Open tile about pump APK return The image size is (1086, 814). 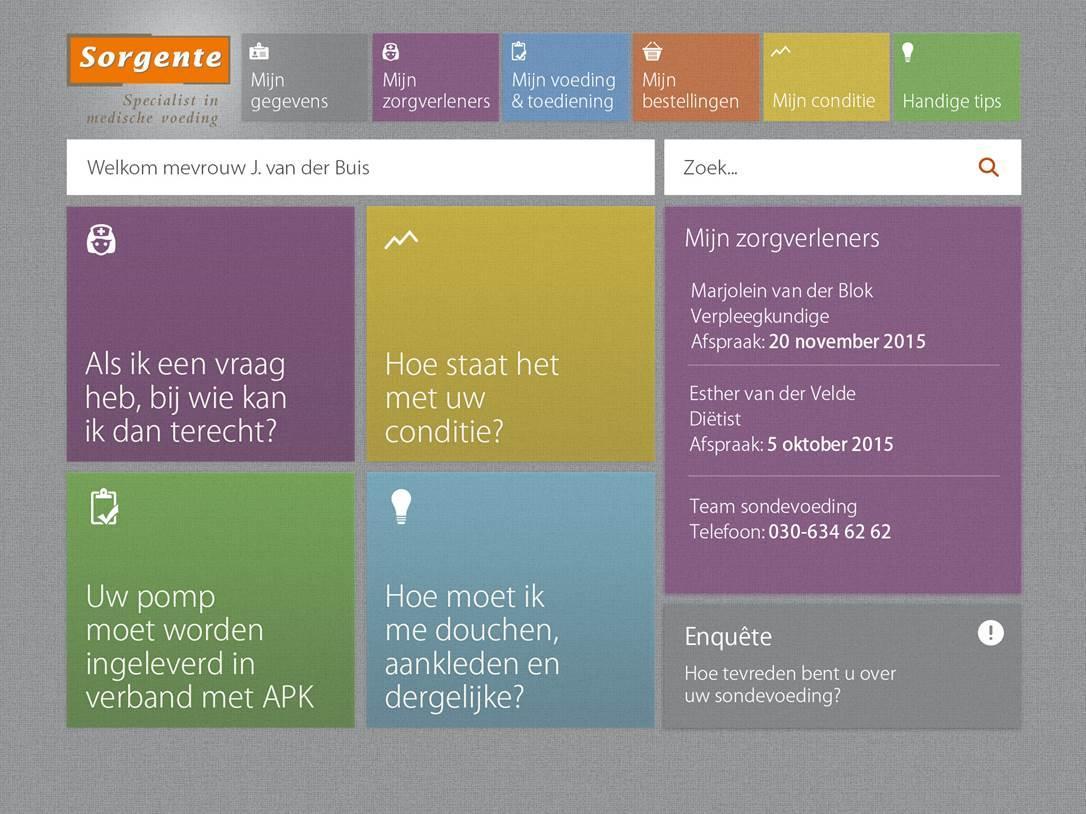click(210, 600)
